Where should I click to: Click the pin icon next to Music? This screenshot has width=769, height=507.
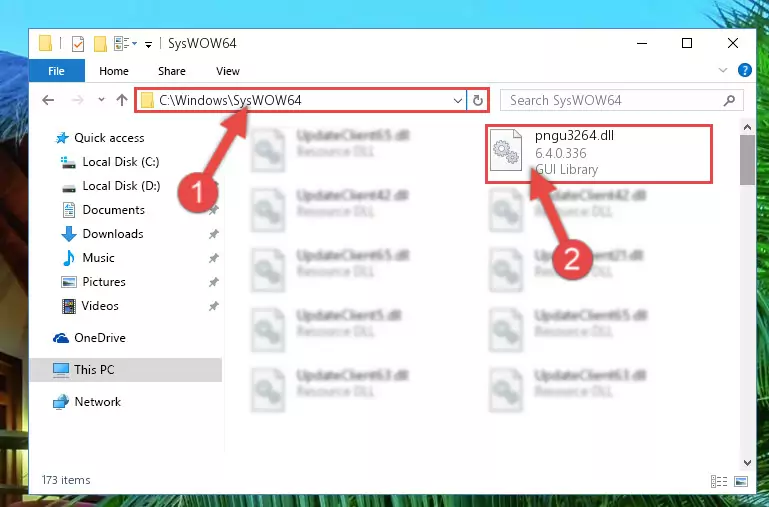213,258
